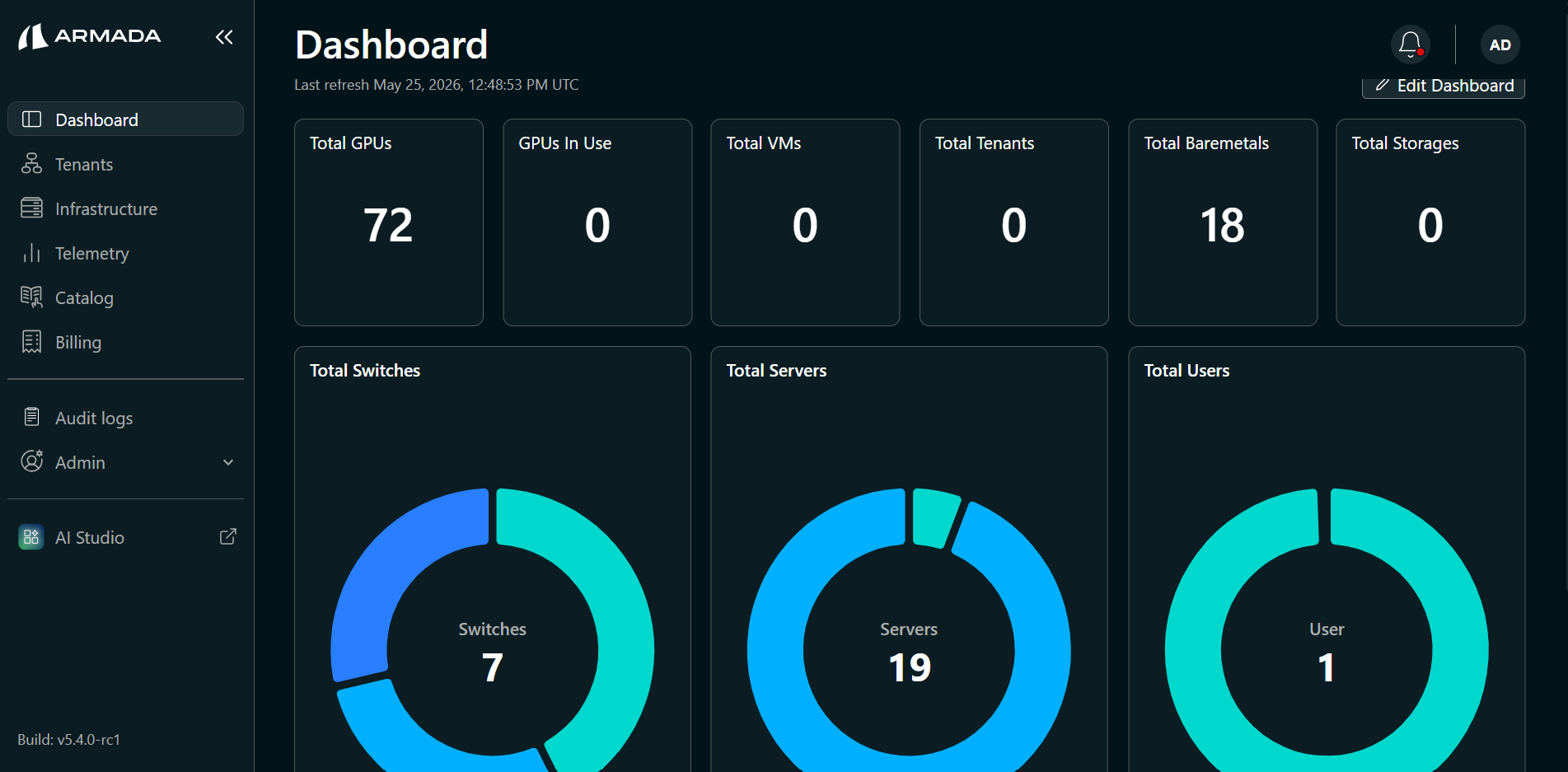This screenshot has height=772, width=1568.
Task: Open the AD user avatar menu
Action: click(x=1500, y=44)
